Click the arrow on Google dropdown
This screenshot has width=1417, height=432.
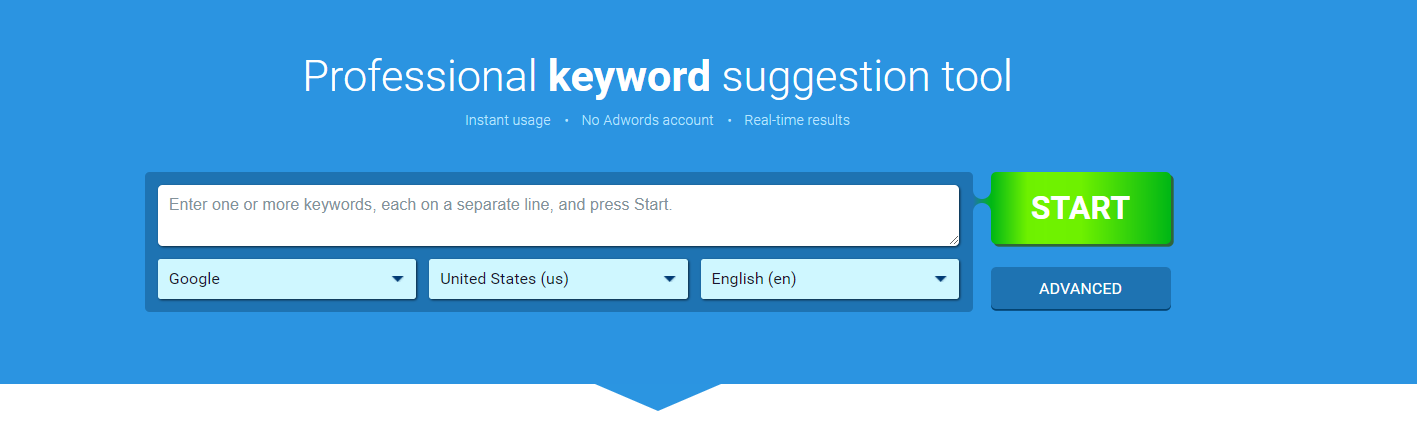click(398, 279)
